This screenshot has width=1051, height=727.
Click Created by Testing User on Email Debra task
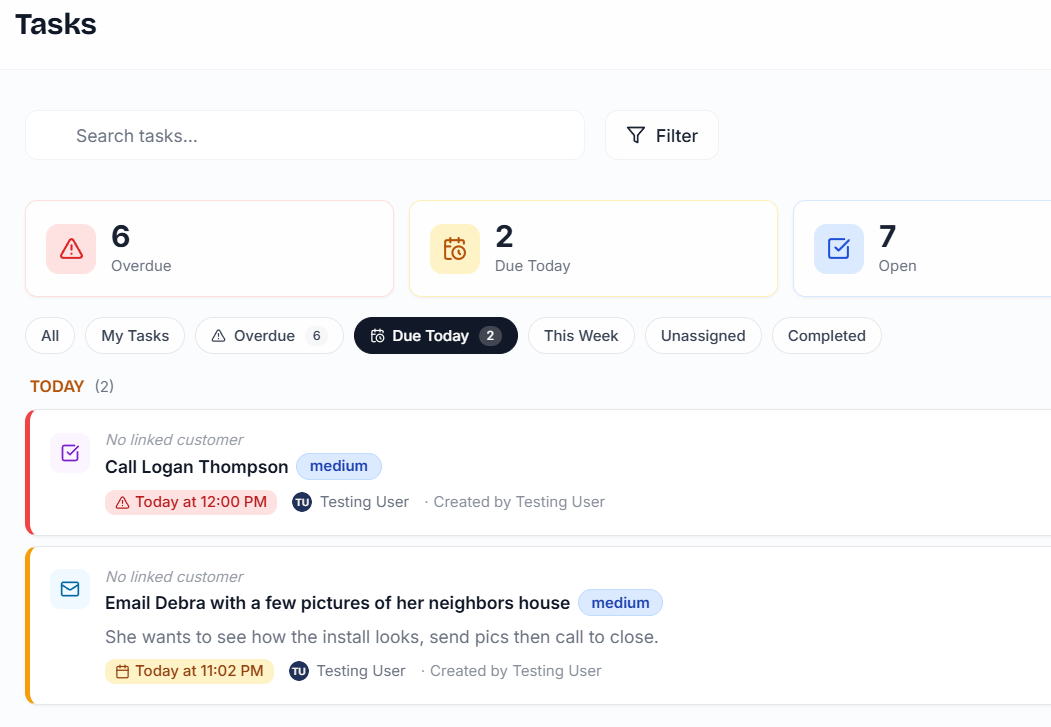[515, 671]
